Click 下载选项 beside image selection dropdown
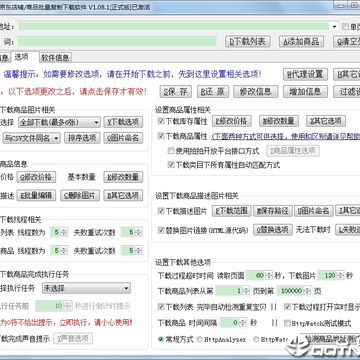 123,122
